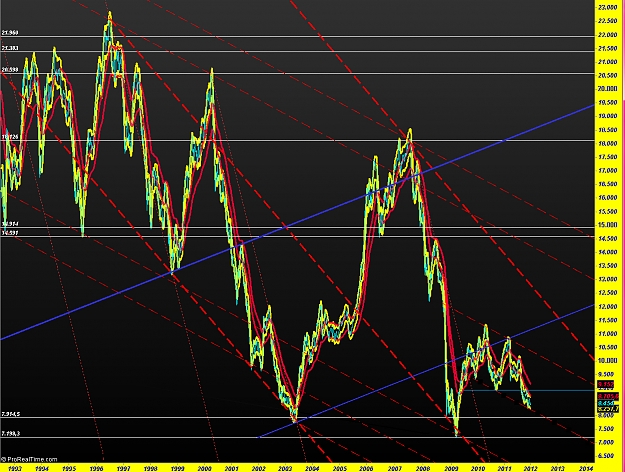Viewport: 625px width, 472px height.
Task: Select the 2012 year label
Action: (x=531, y=468)
